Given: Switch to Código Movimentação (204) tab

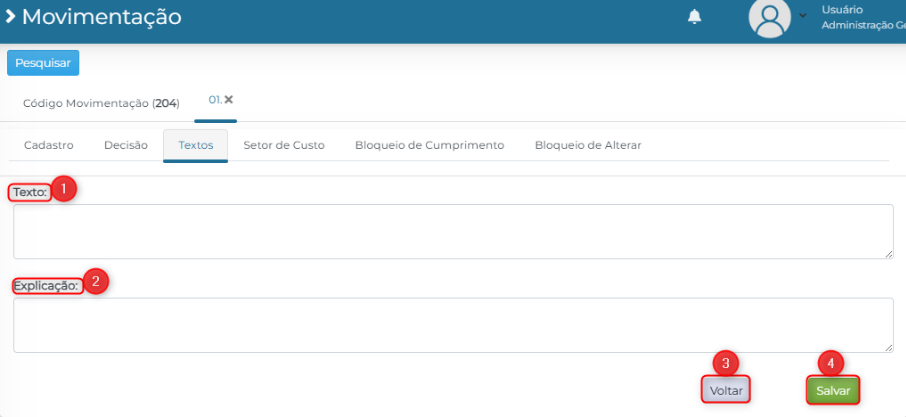Looking at the screenshot, I should [101, 103].
